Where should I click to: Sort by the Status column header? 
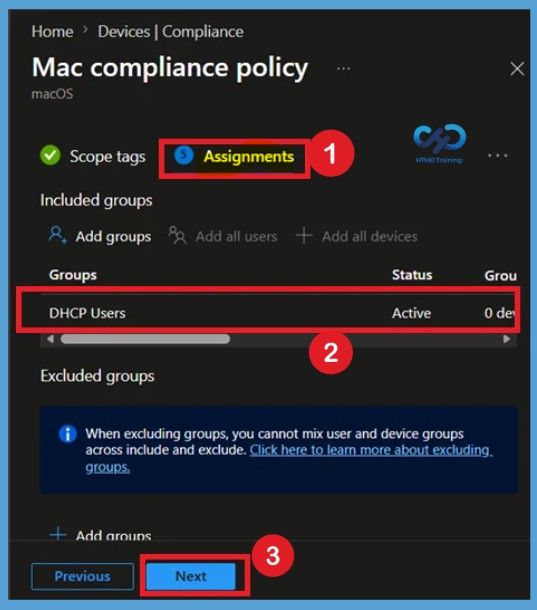tap(412, 275)
